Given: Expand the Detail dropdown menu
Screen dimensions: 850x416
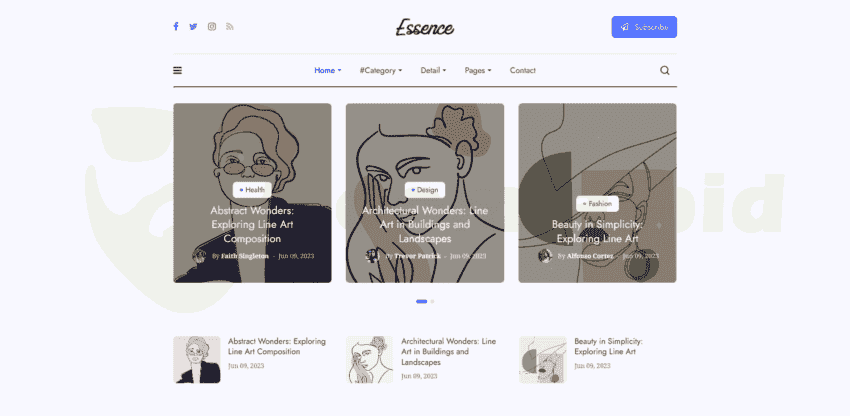Looking at the screenshot, I should click(x=433, y=71).
